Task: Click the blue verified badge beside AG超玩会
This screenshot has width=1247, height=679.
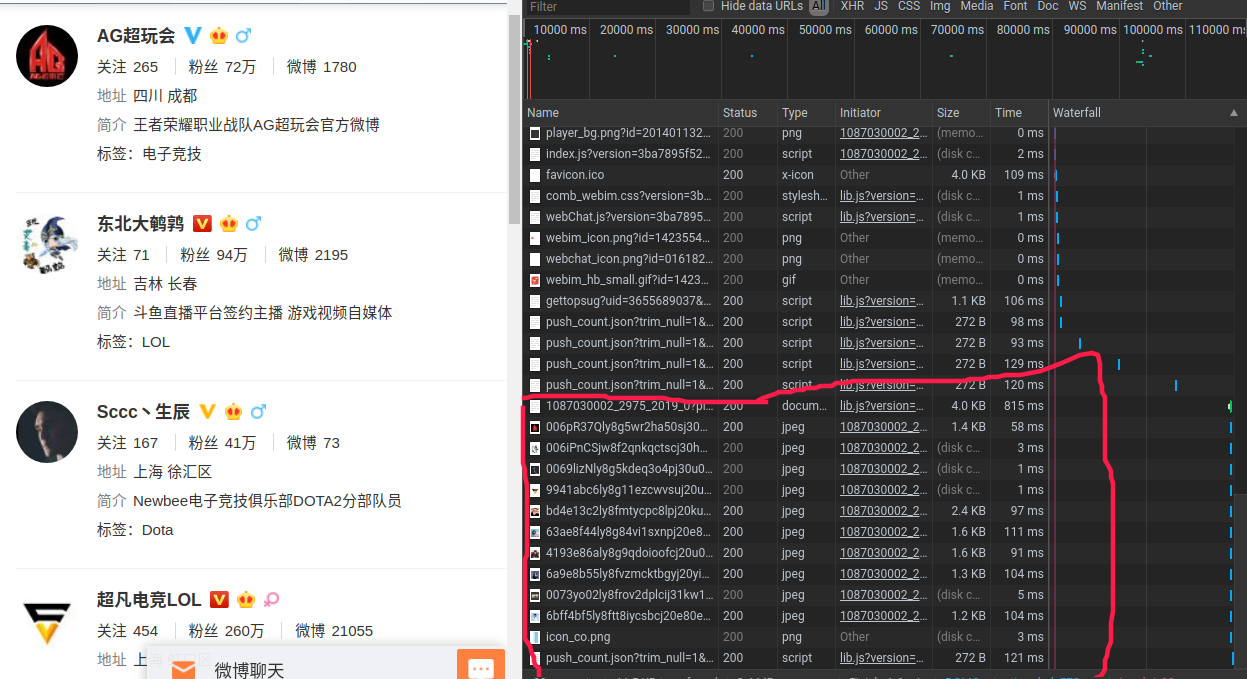Action: pyautogui.click(x=193, y=36)
